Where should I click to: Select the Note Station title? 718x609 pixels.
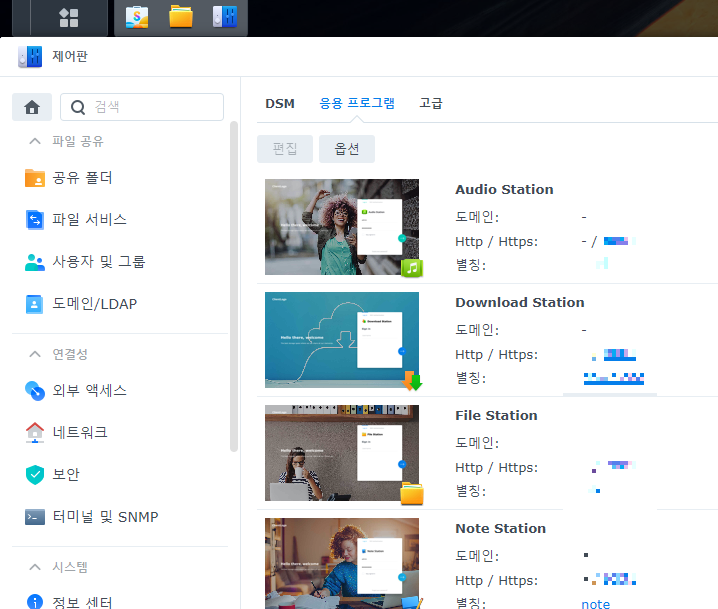[500, 528]
